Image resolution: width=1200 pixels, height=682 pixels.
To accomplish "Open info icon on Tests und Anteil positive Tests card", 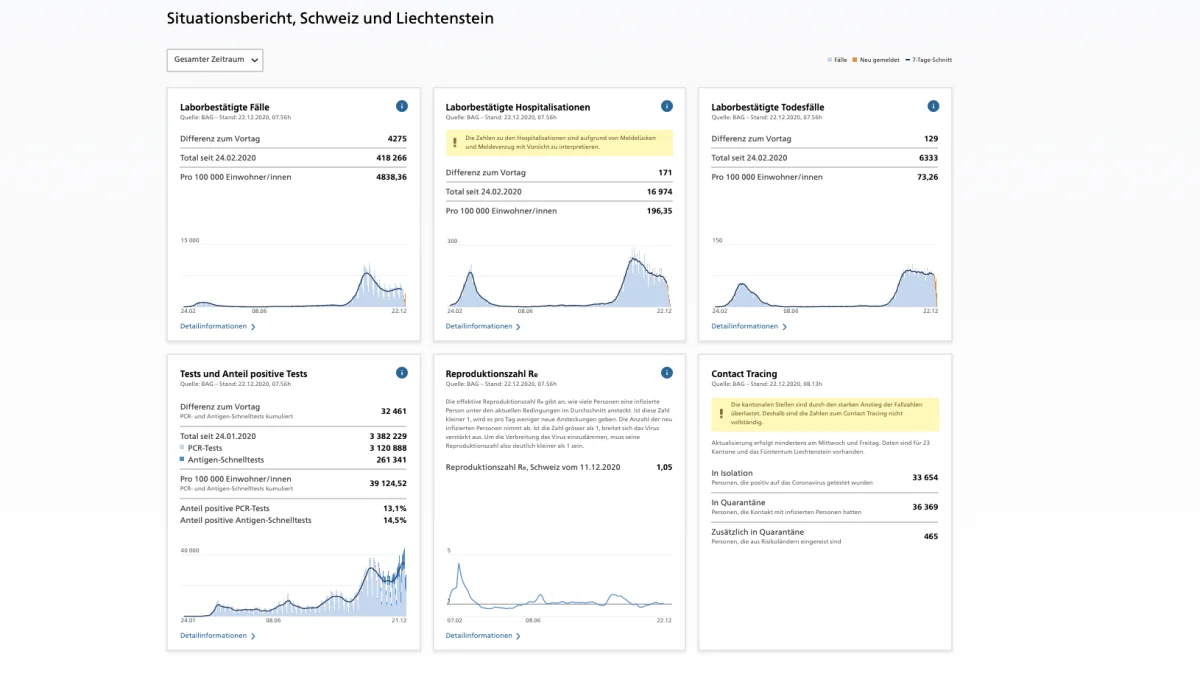I will pyautogui.click(x=402, y=373).
